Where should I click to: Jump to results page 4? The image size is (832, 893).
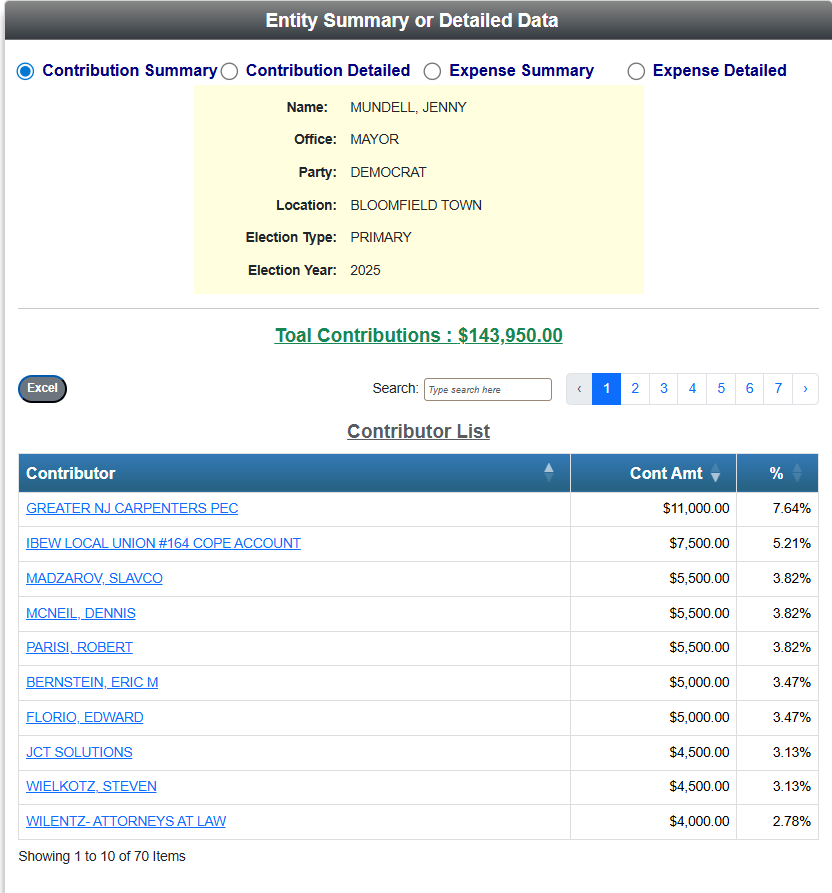click(692, 388)
